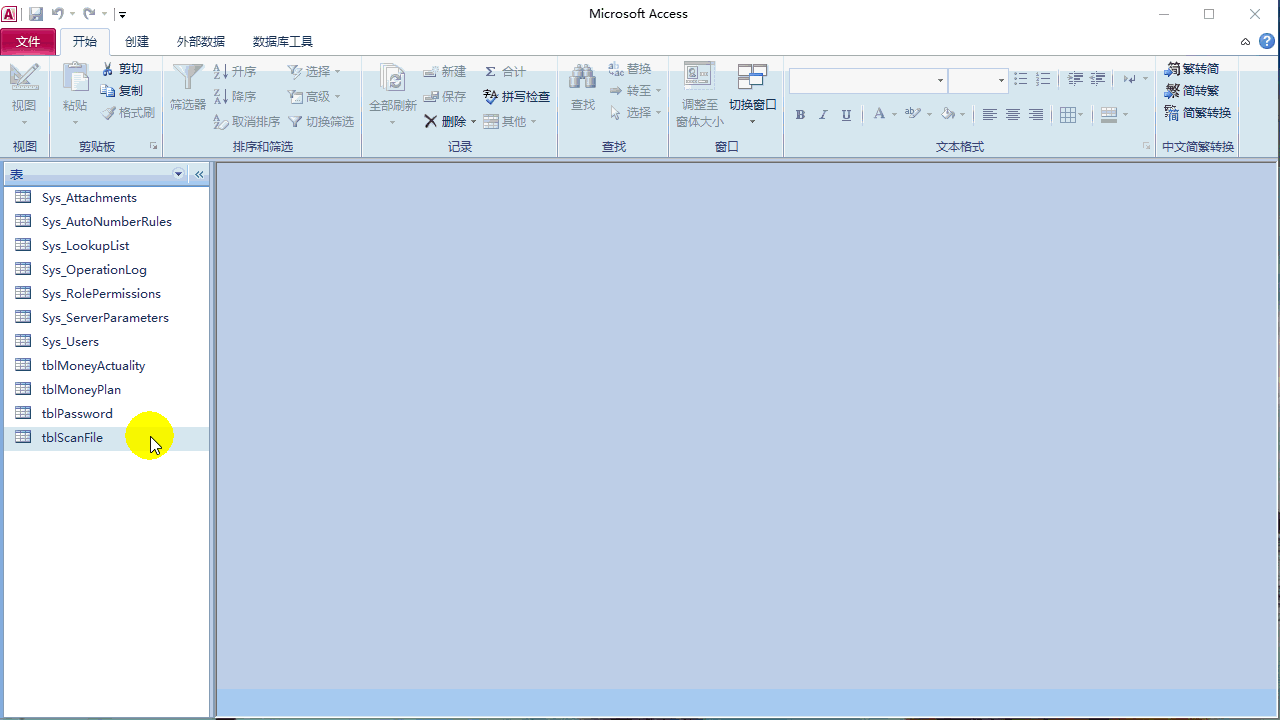Viewport: 1280px width, 720px height.
Task: Copy selection with 复制
Action: [x=123, y=91]
